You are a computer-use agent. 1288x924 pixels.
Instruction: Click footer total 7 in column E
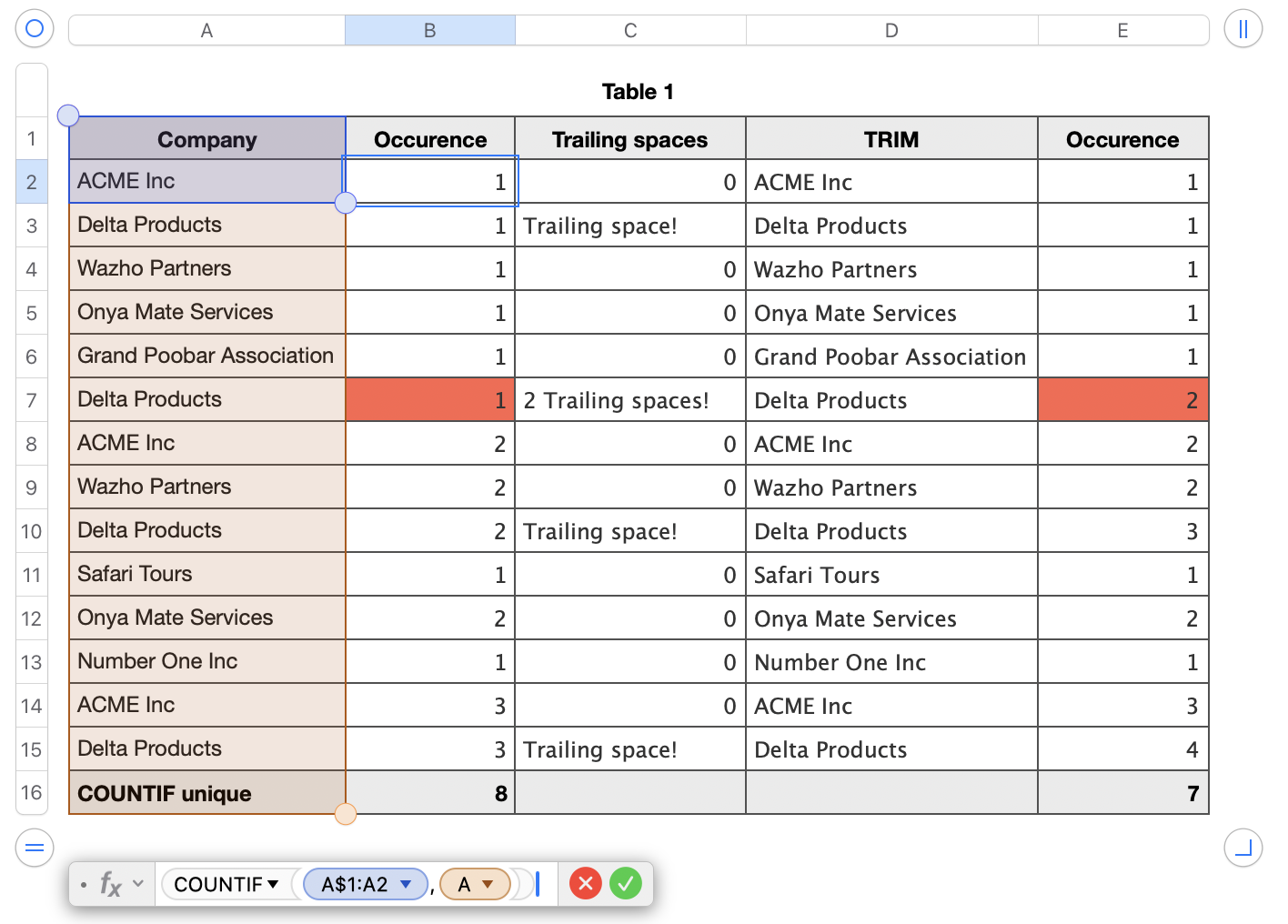[x=1123, y=793]
